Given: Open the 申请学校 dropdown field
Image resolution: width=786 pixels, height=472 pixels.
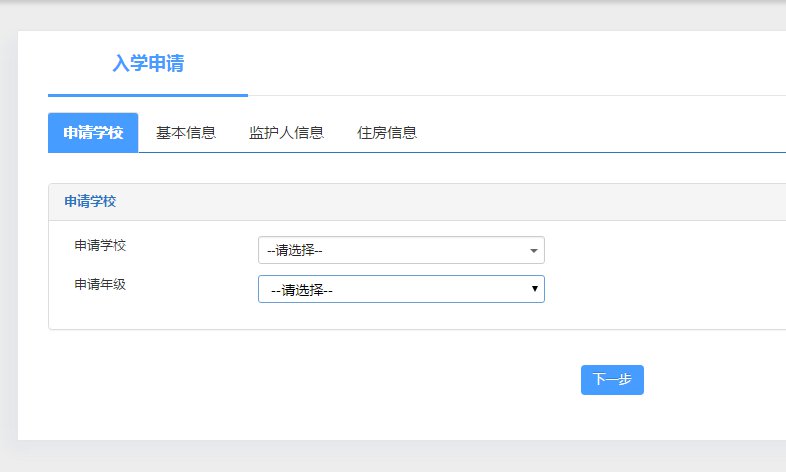Looking at the screenshot, I should pos(400,250).
